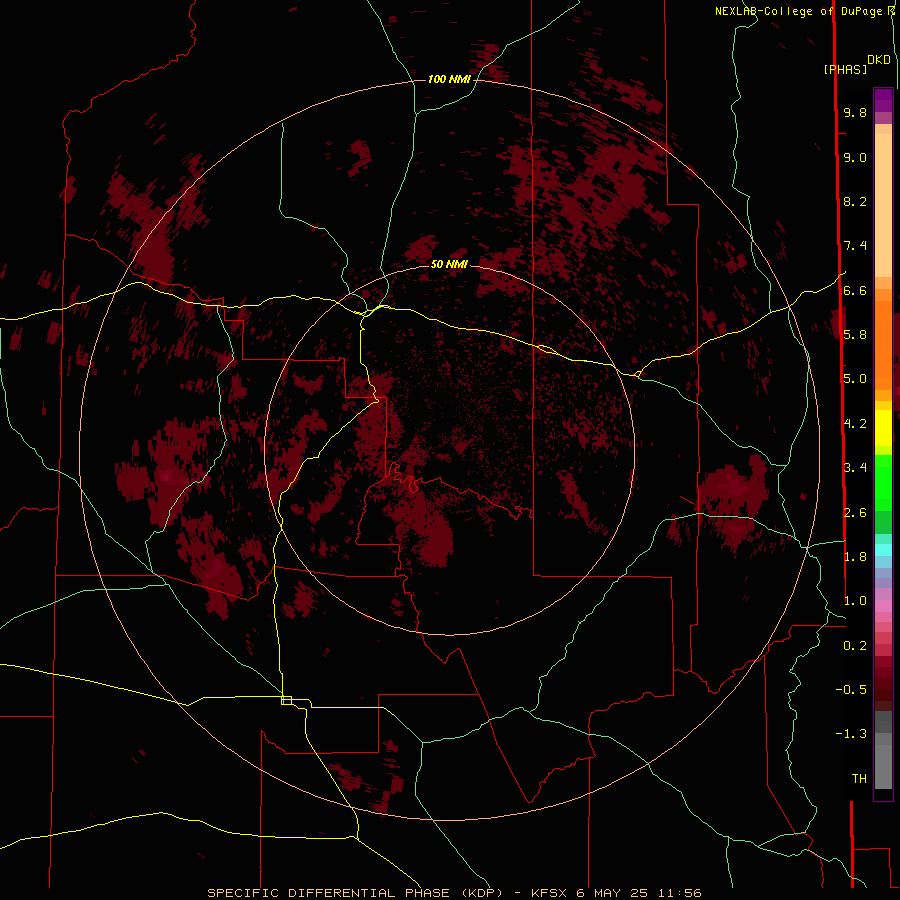
Task: Click the 9.0 value on the color scale
Action: click(855, 158)
